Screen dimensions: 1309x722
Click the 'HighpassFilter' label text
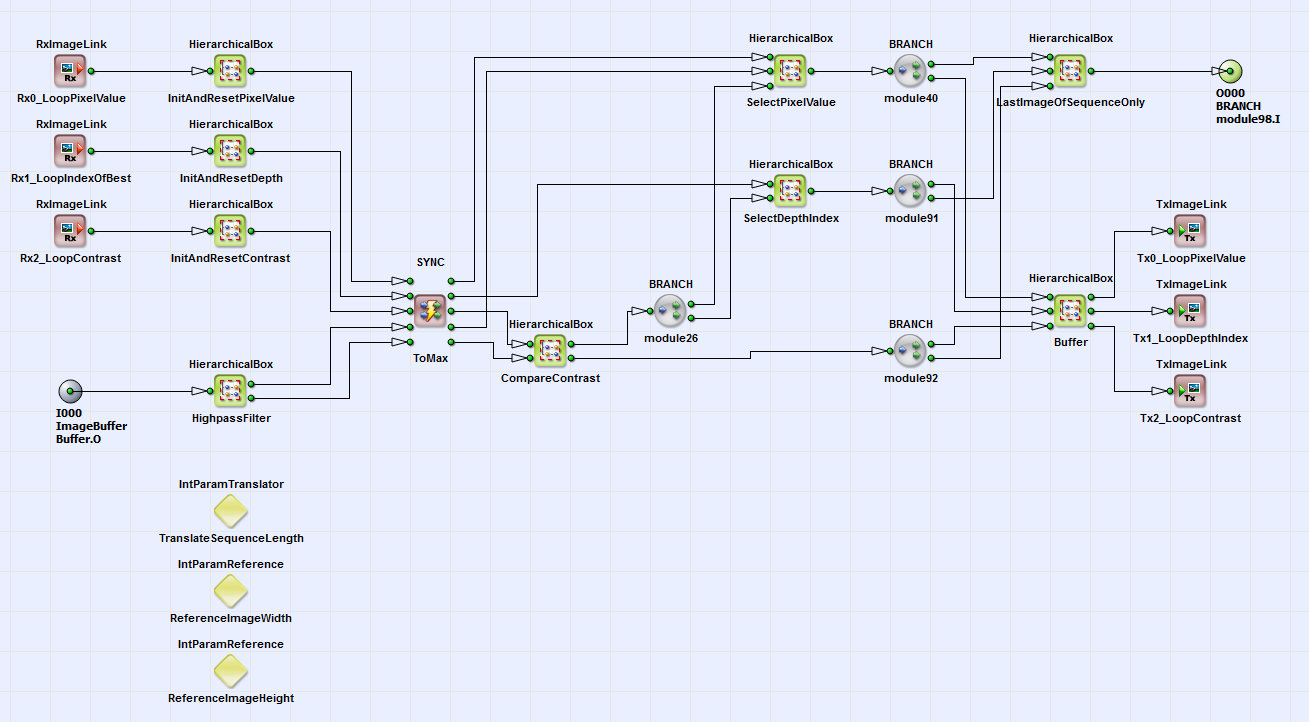pos(231,418)
